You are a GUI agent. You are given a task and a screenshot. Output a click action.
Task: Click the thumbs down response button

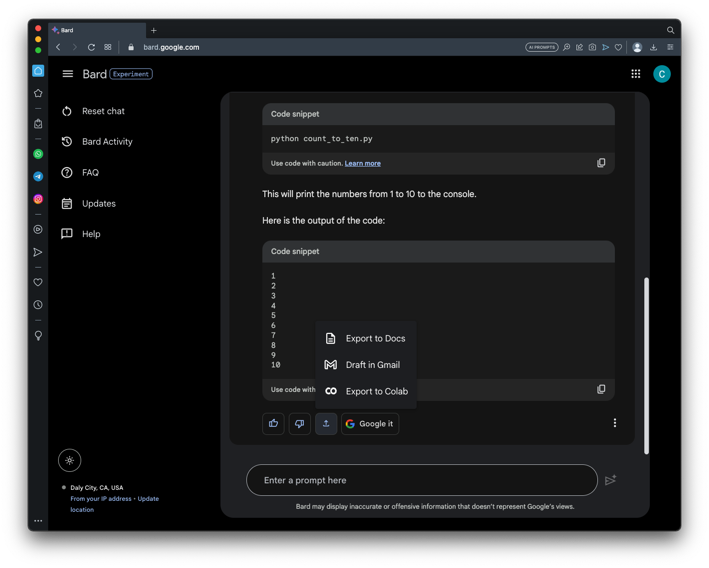(x=299, y=424)
